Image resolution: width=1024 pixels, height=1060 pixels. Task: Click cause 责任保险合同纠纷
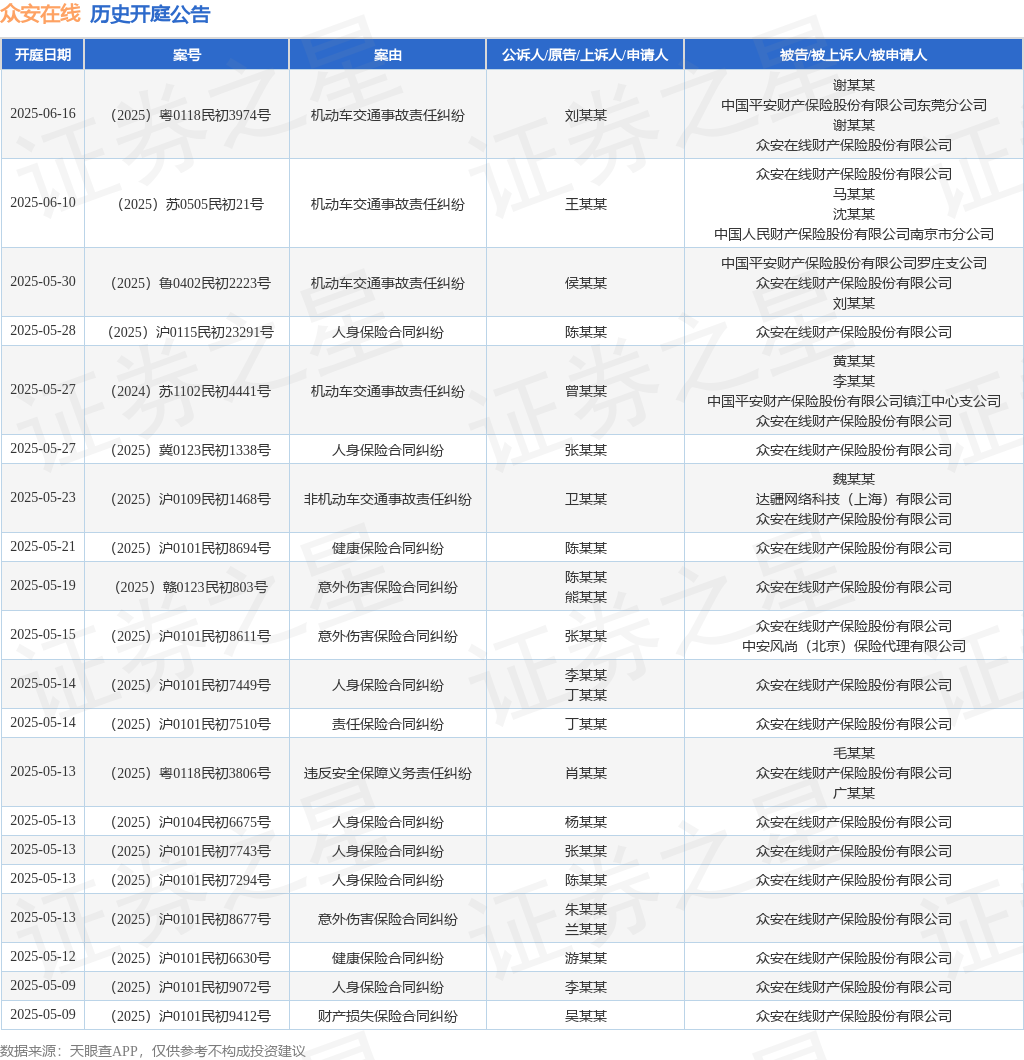pos(387,725)
